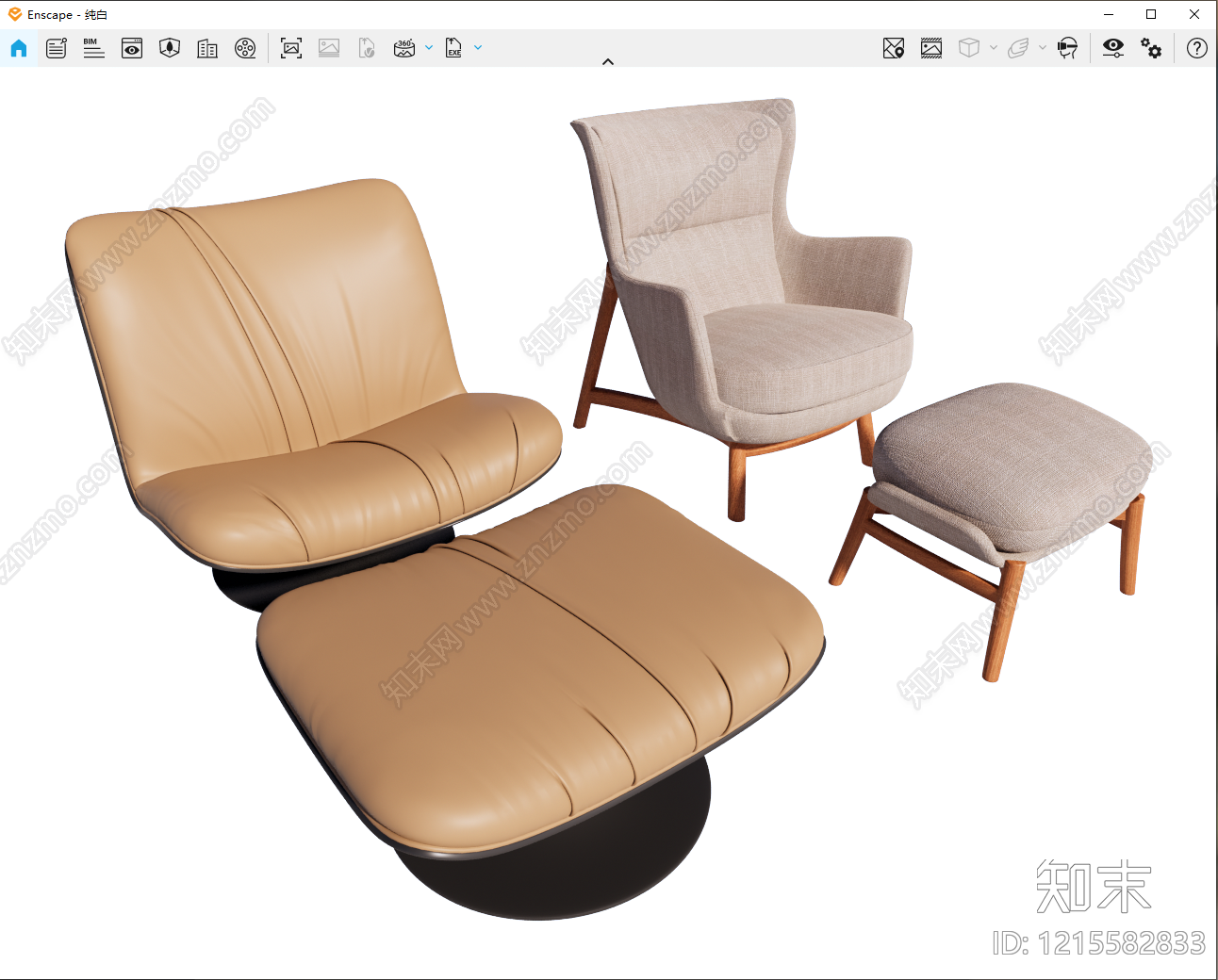Open the Help question mark button
The height and width of the screenshot is (980, 1218).
pyautogui.click(x=1197, y=48)
